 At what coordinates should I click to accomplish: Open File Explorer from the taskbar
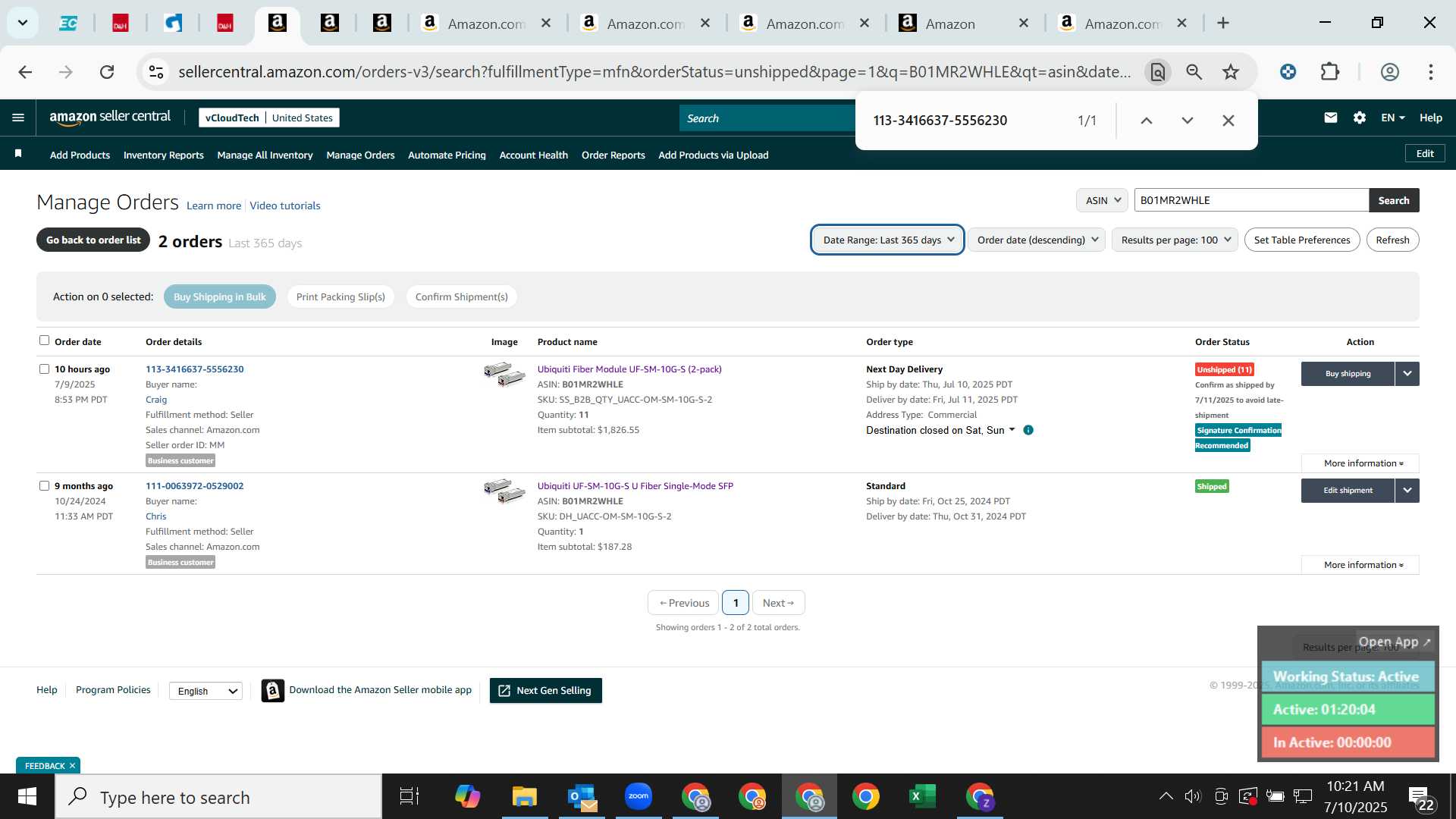525,796
